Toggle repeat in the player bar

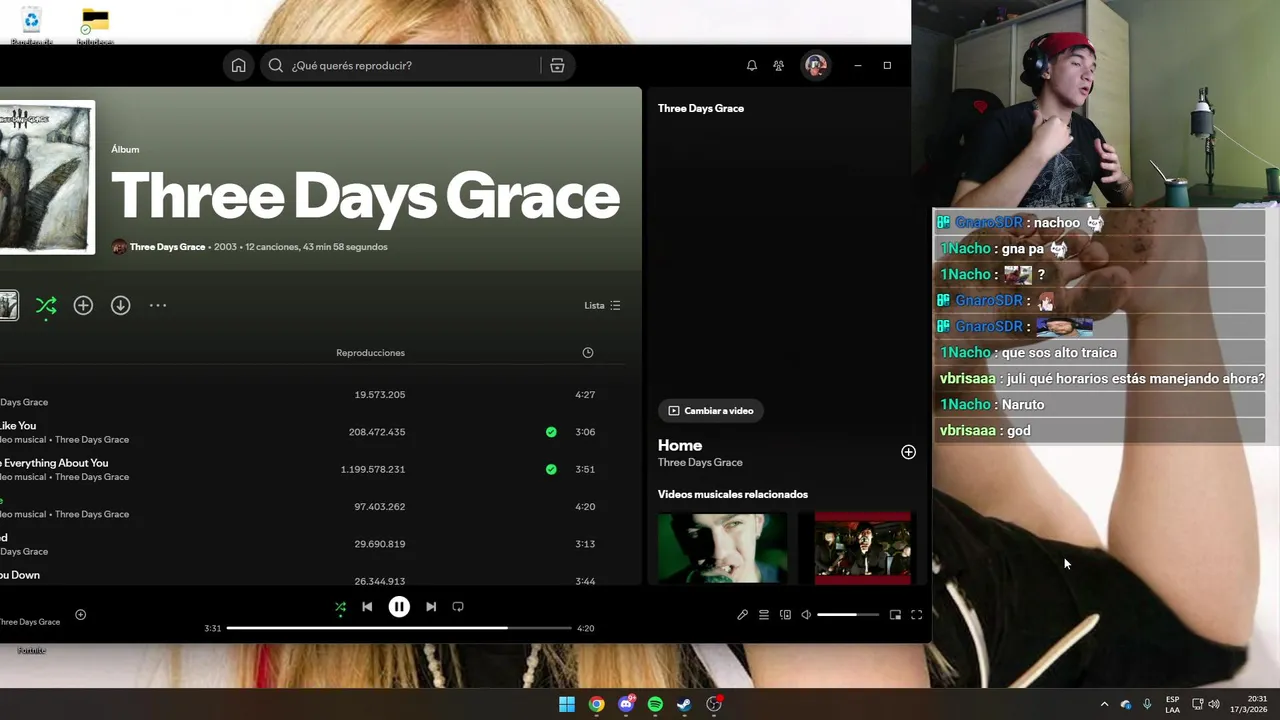pyautogui.click(x=458, y=606)
